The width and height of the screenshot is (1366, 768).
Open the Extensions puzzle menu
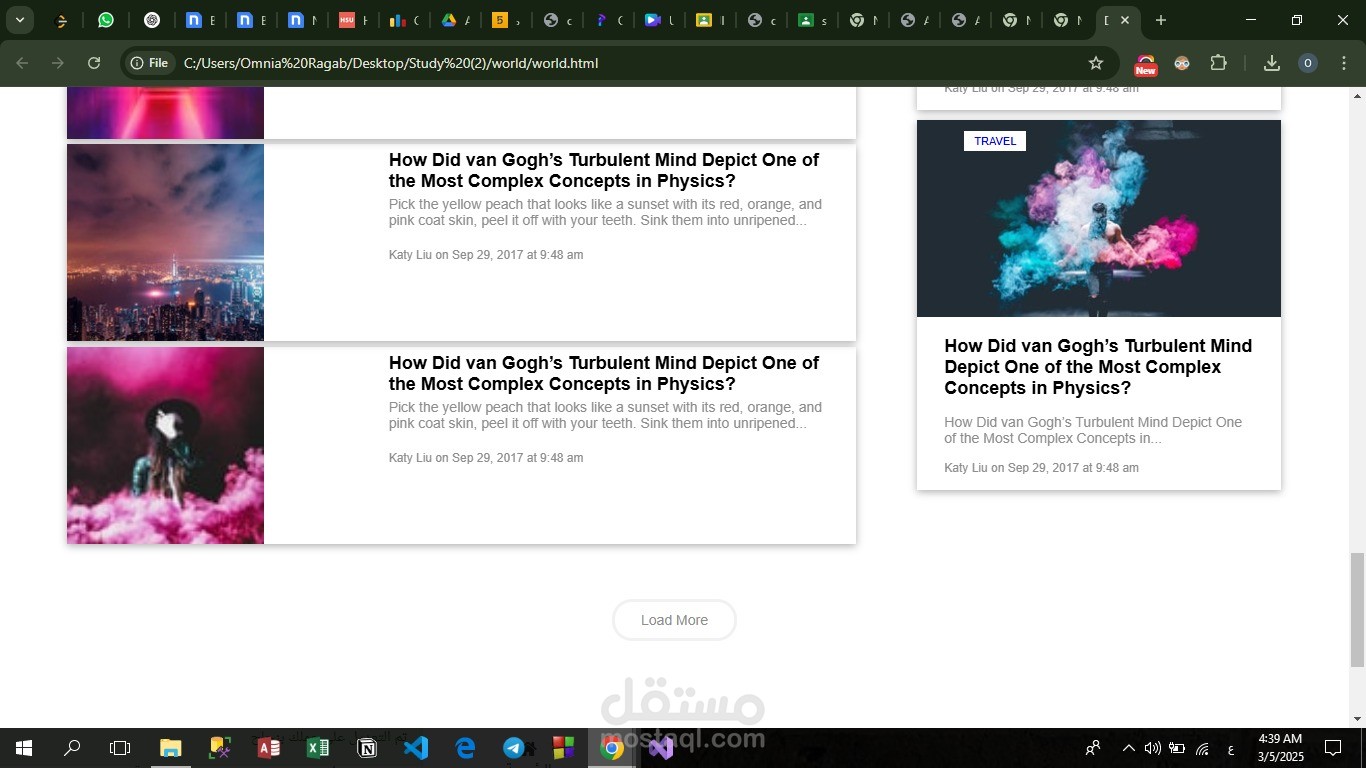tap(1218, 63)
